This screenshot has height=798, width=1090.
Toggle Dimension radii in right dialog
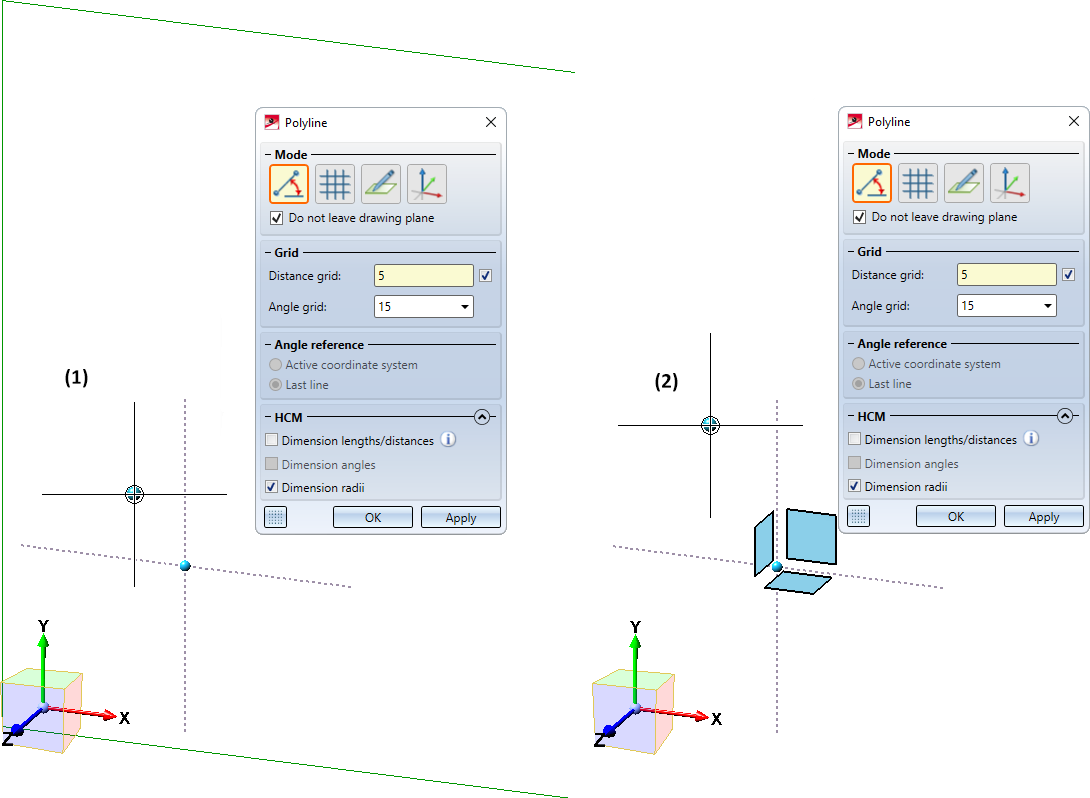[855, 487]
